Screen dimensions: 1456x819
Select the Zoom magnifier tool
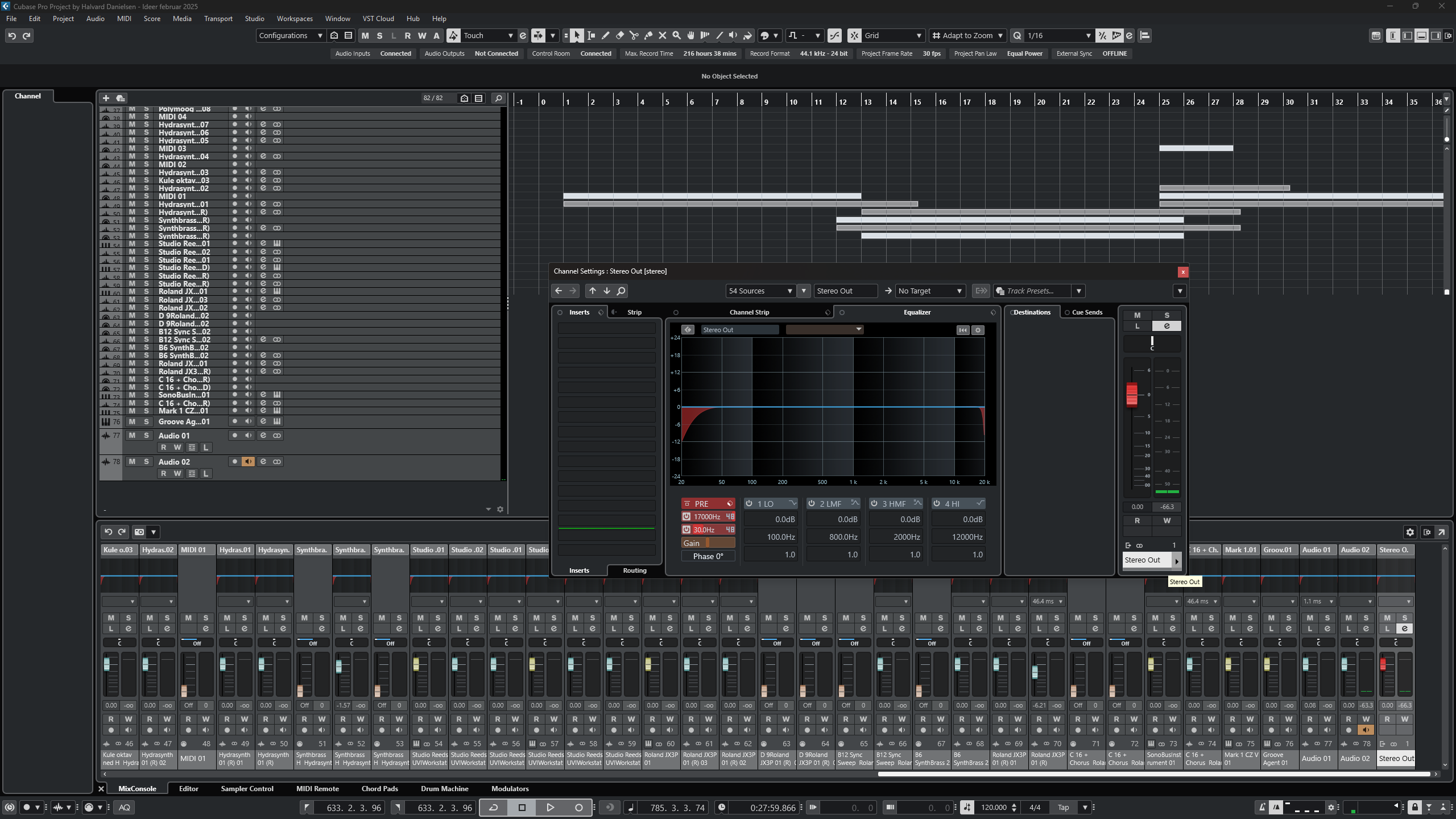tap(676, 35)
